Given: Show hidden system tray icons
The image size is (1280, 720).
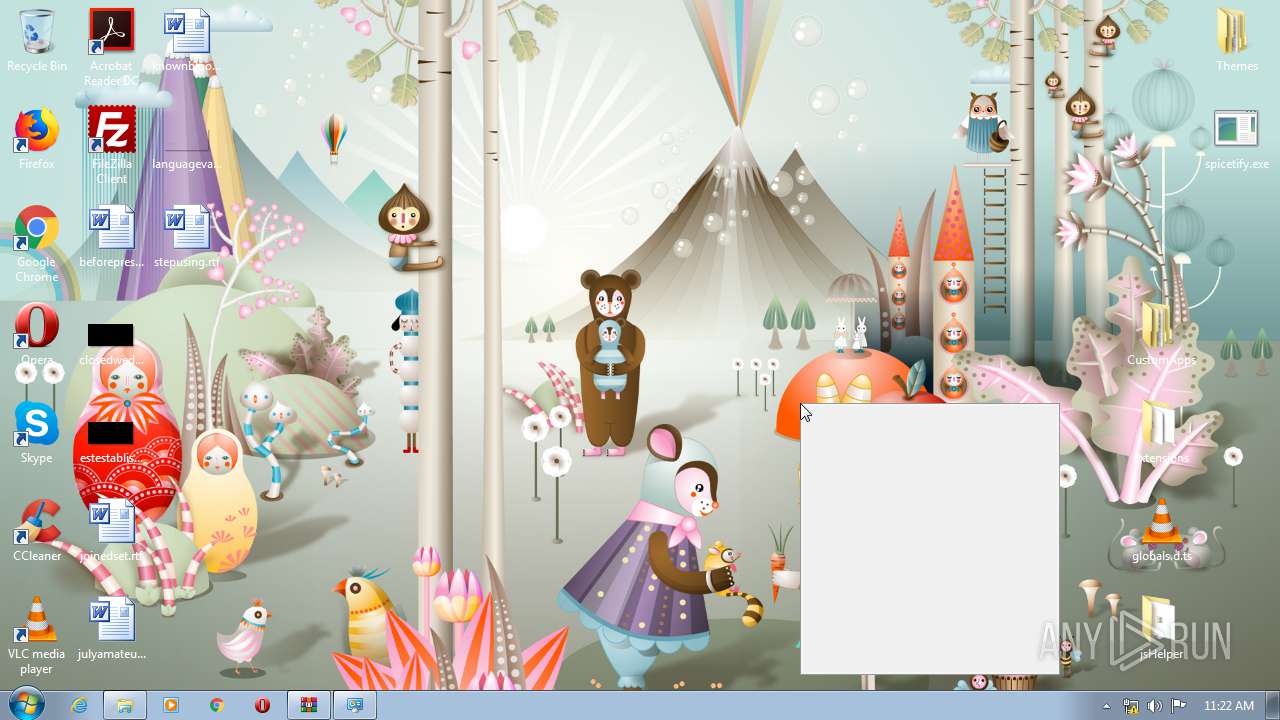Looking at the screenshot, I should tap(1106, 706).
